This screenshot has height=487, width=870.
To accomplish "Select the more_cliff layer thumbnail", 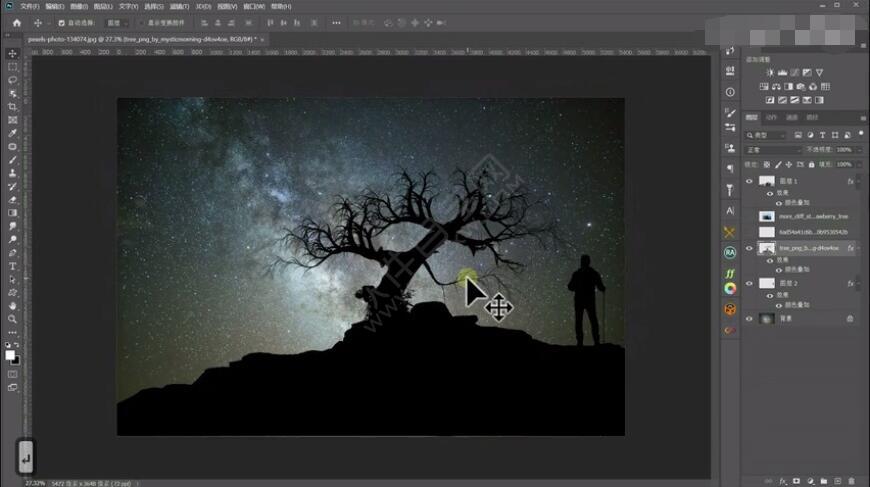I will 767,216.
